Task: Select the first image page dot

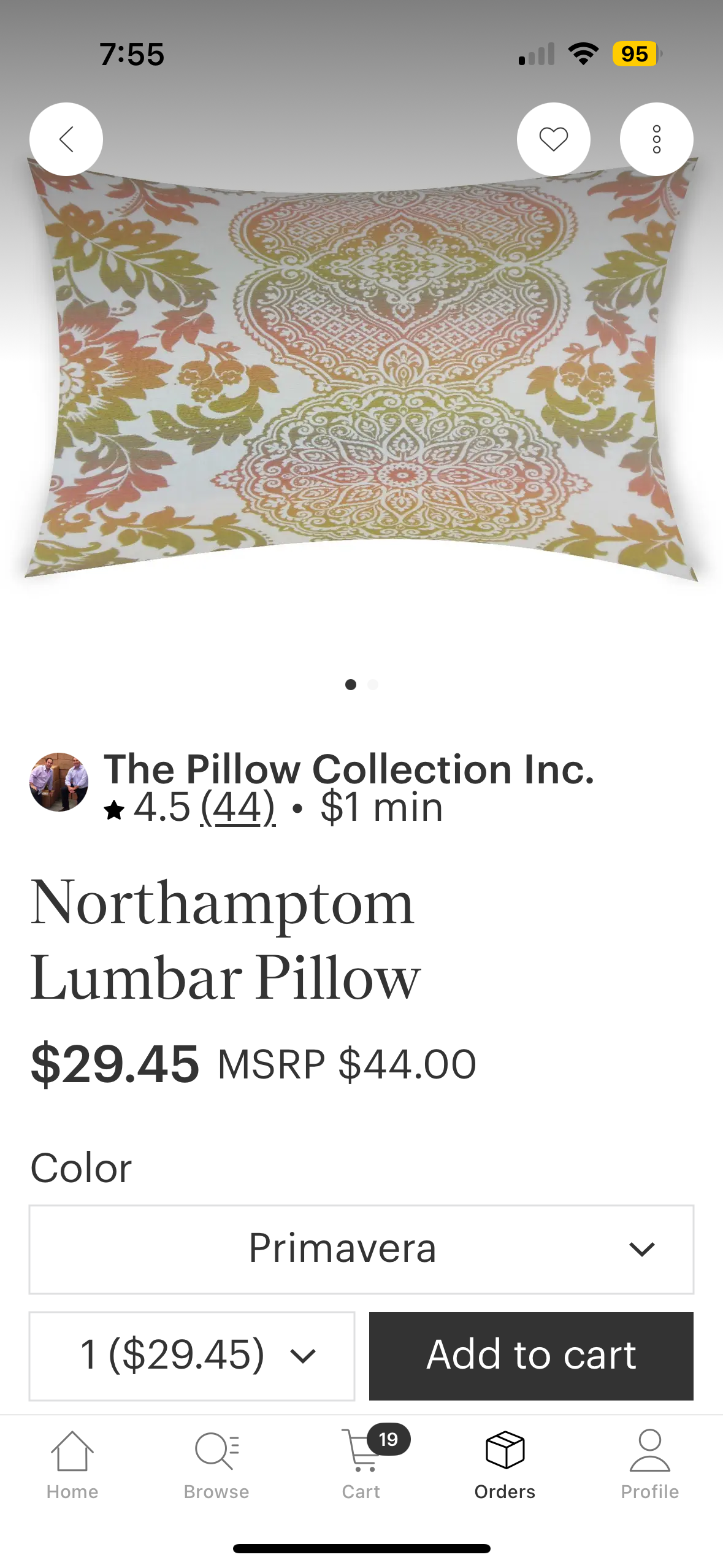Action: tap(351, 685)
